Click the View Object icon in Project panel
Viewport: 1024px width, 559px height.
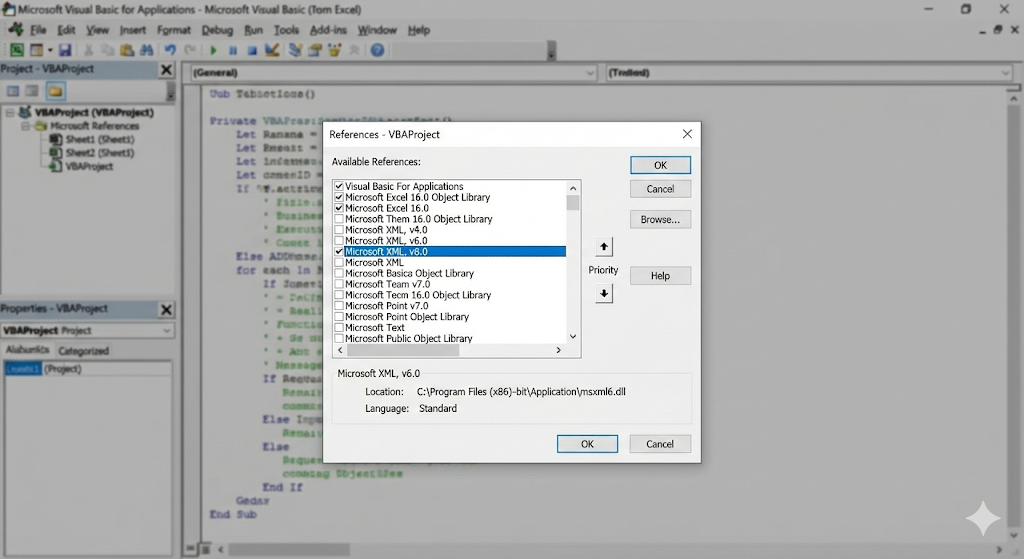click(x=32, y=91)
